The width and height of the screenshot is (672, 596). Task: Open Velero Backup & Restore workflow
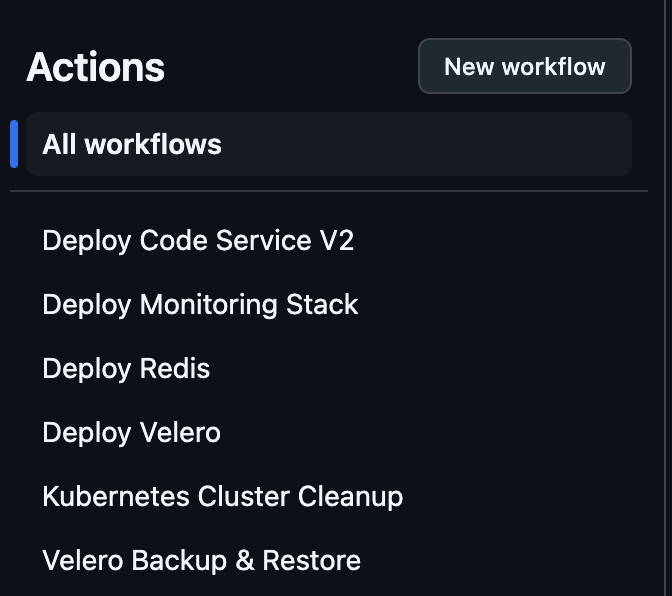pyautogui.click(x=201, y=560)
